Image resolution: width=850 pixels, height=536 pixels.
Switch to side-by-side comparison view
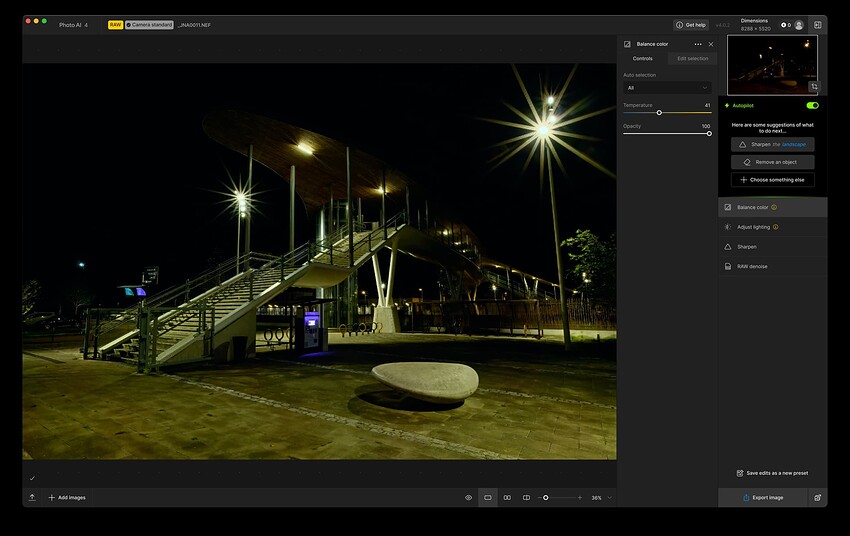(x=507, y=497)
